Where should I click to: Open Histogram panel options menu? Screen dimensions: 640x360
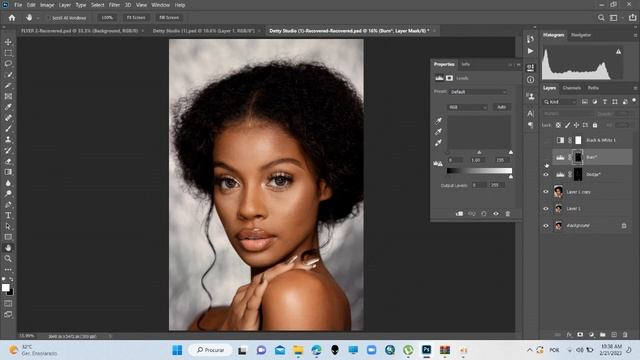pyautogui.click(x=635, y=36)
